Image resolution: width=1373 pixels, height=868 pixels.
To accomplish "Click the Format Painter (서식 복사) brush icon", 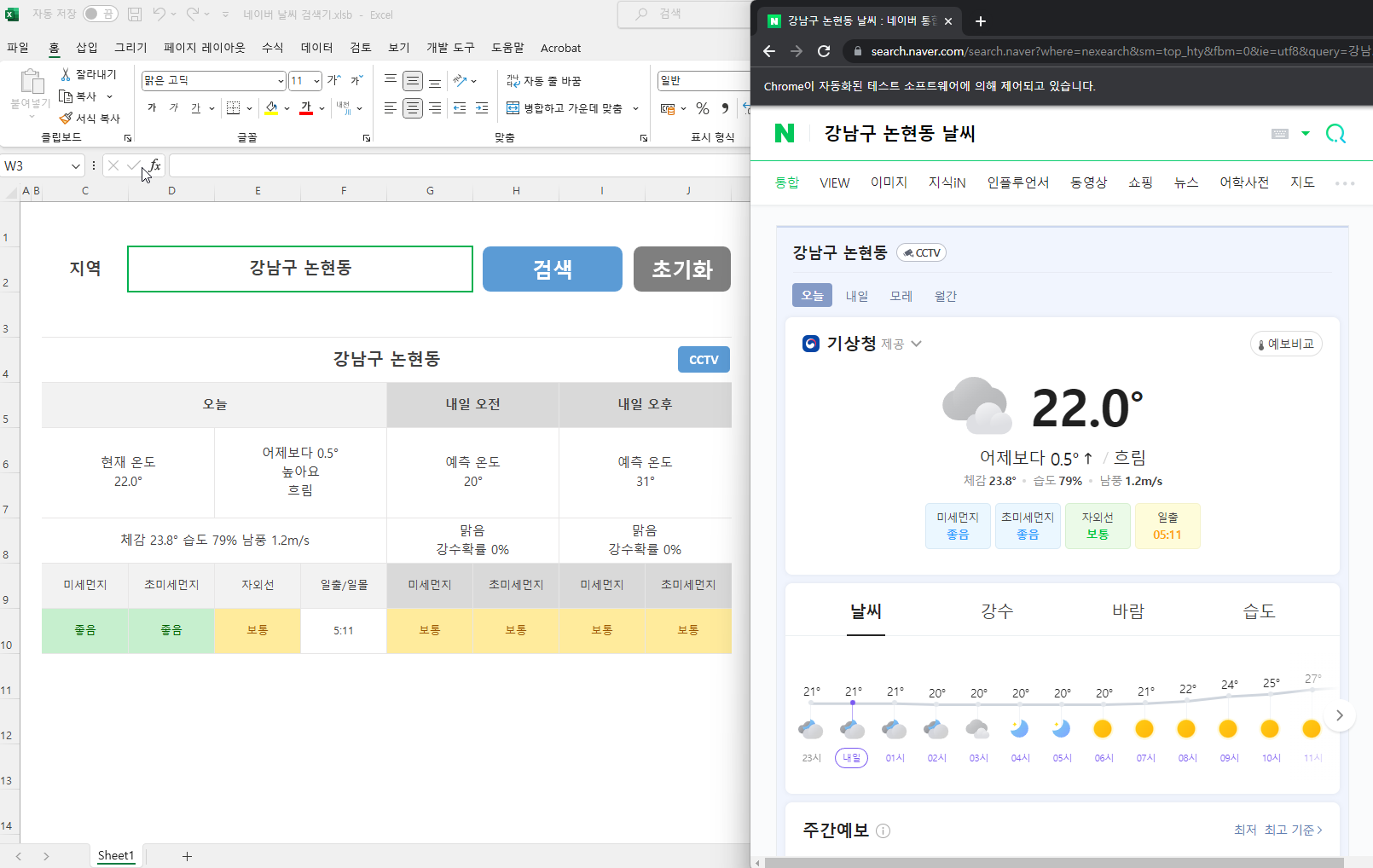I will pyautogui.click(x=66, y=118).
